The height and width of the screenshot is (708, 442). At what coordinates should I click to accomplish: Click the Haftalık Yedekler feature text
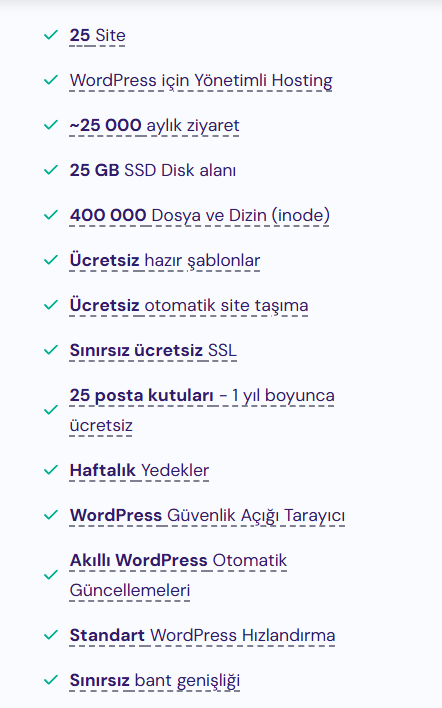(139, 470)
